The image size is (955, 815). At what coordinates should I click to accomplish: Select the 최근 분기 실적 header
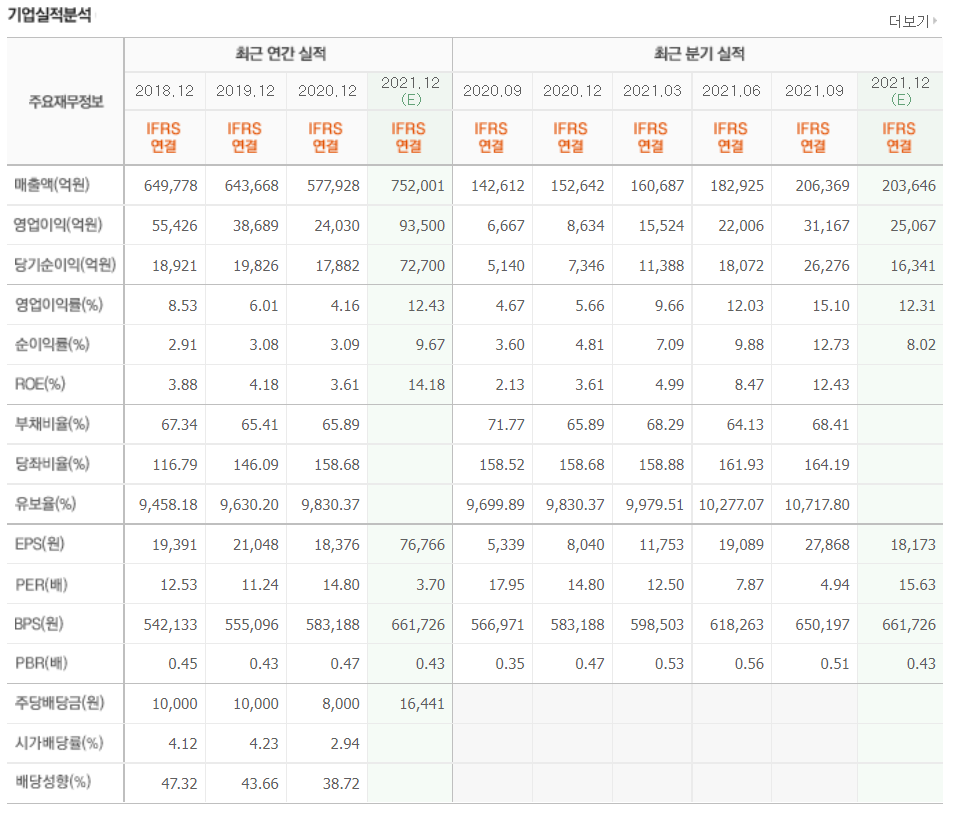[699, 54]
